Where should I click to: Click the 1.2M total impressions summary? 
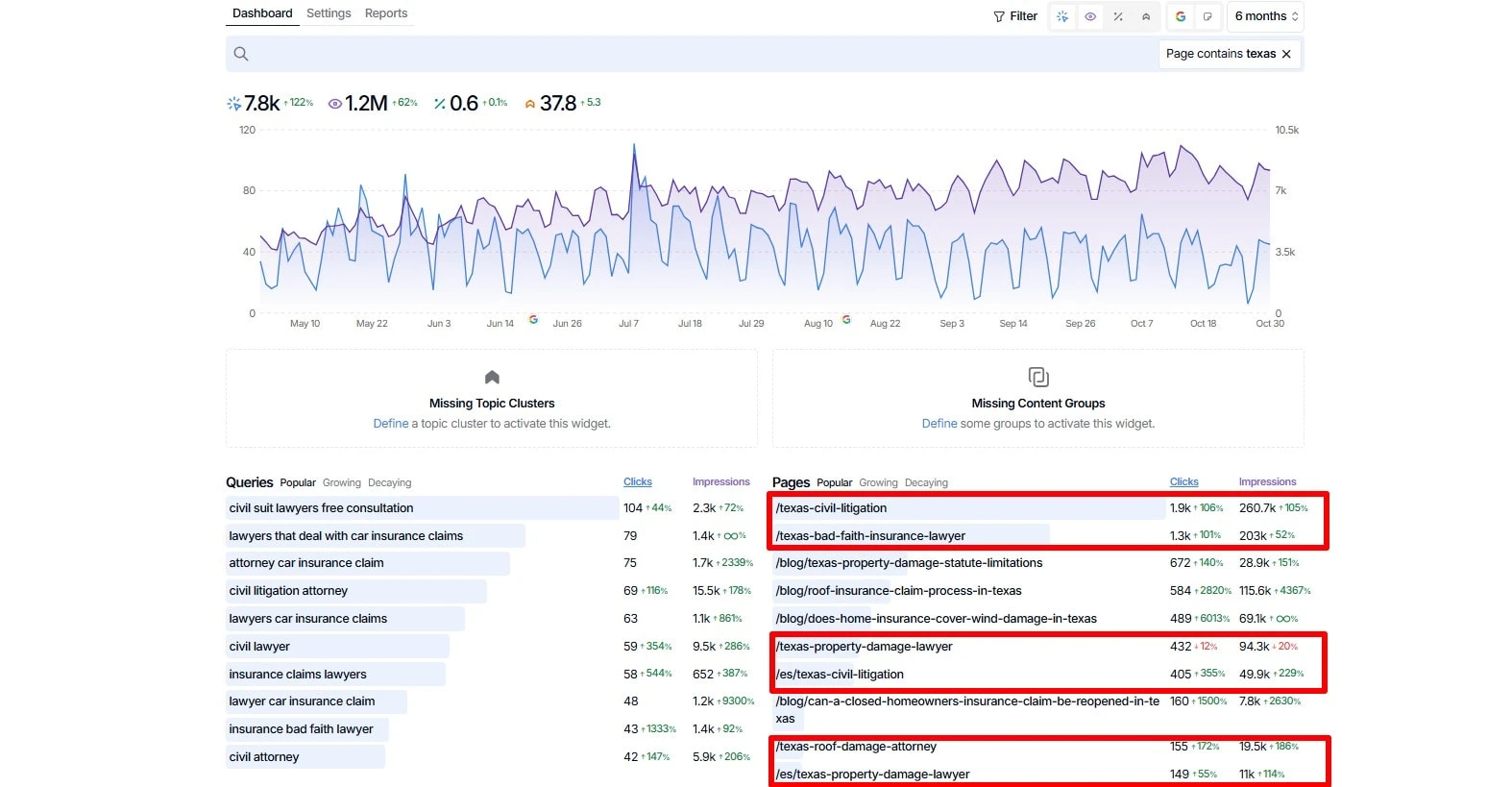(373, 103)
